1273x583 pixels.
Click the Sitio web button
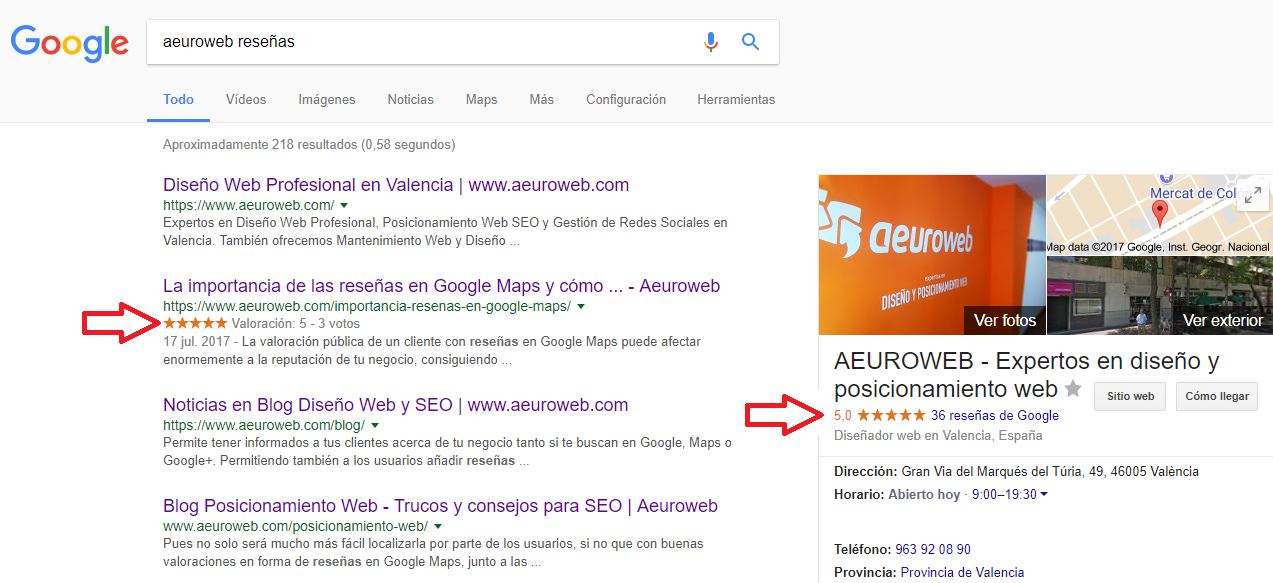[1130, 396]
